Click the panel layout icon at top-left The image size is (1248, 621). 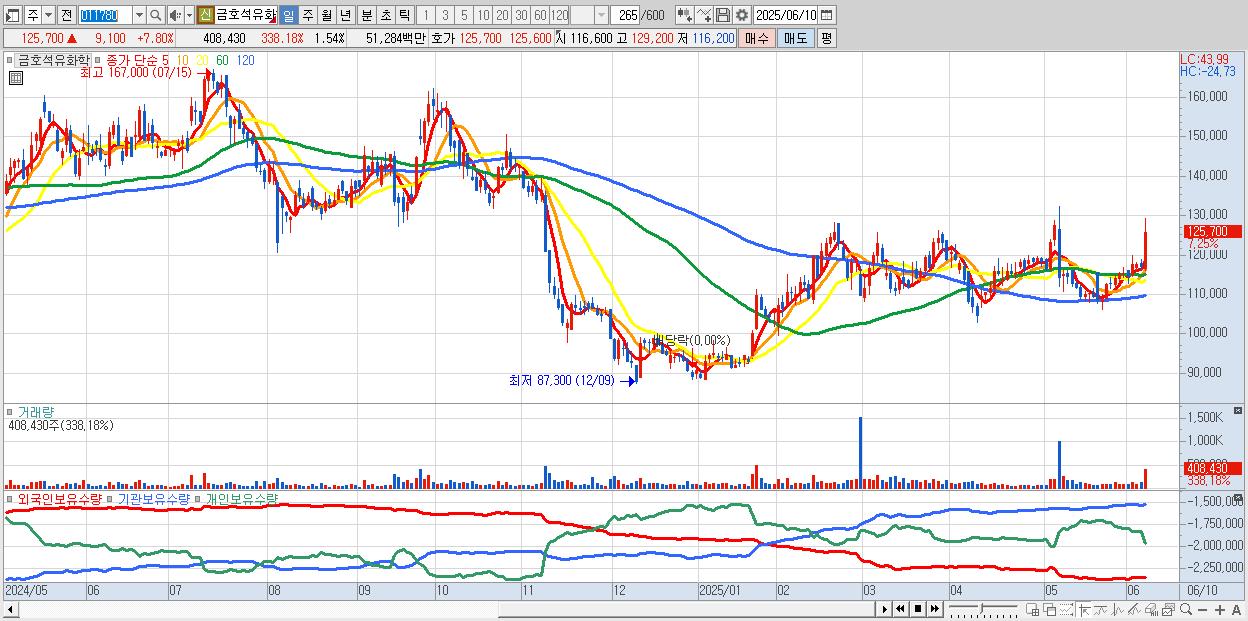[x=11, y=15]
